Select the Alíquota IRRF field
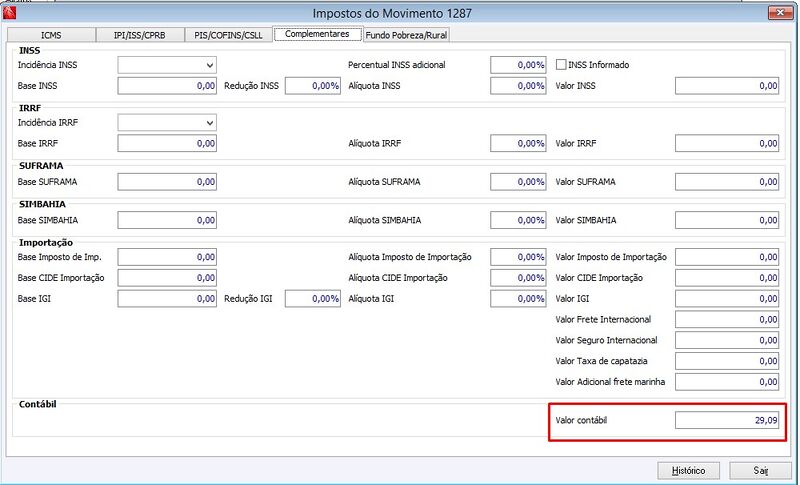The height and width of the screenshot is (485, 800). click(518, 143)
